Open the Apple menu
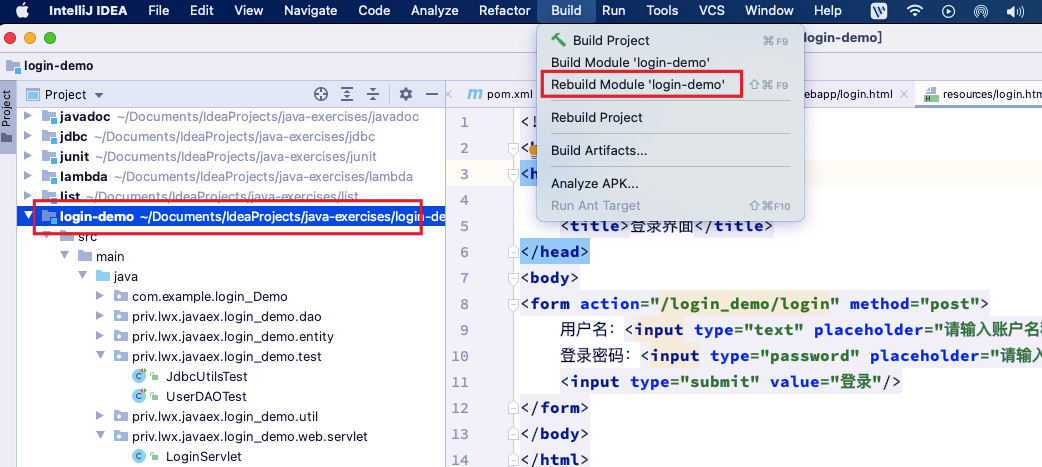The image size is (1042, 467). (x=23, y=11)
